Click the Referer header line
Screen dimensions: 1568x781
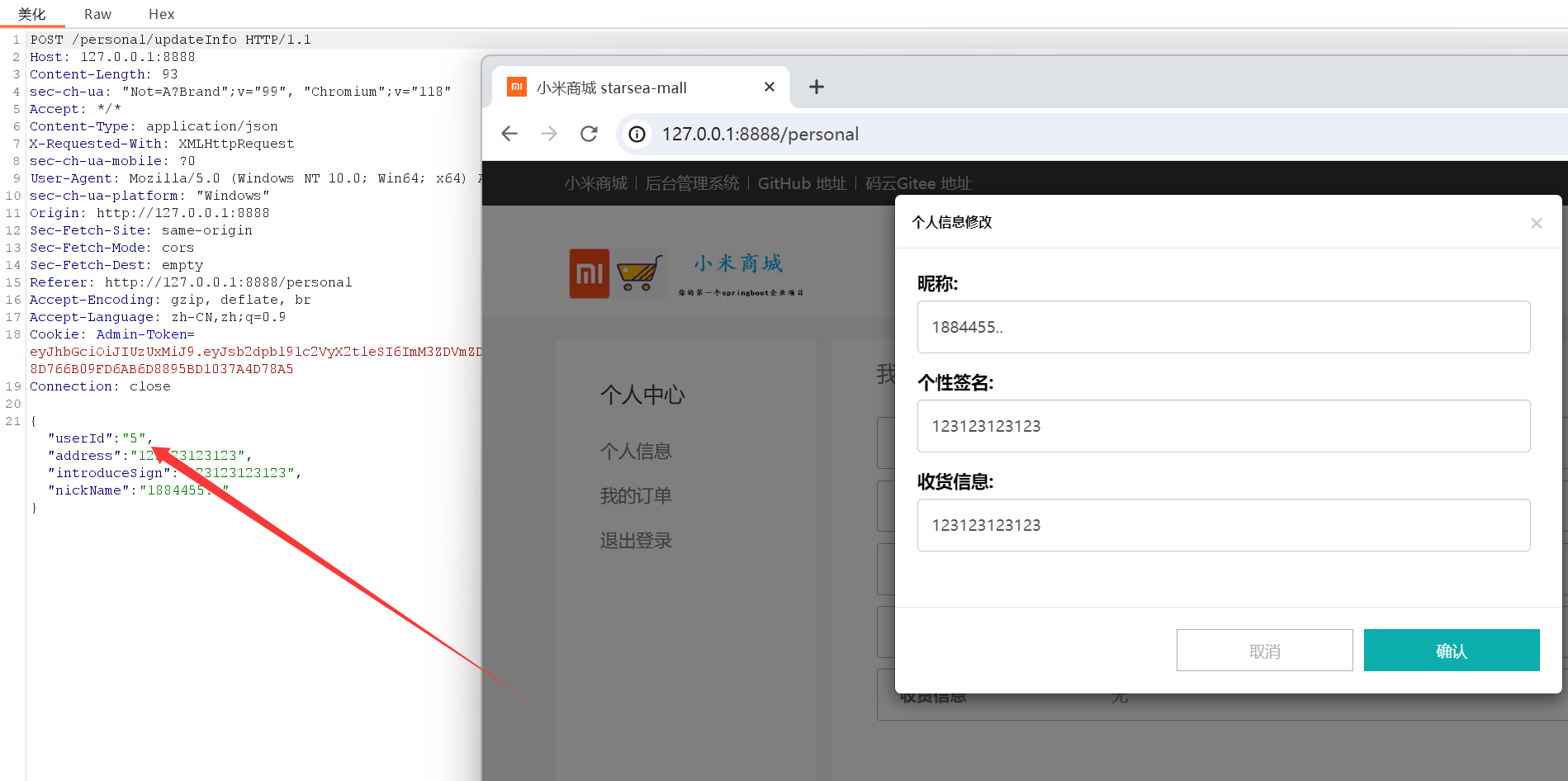point(191,282)
